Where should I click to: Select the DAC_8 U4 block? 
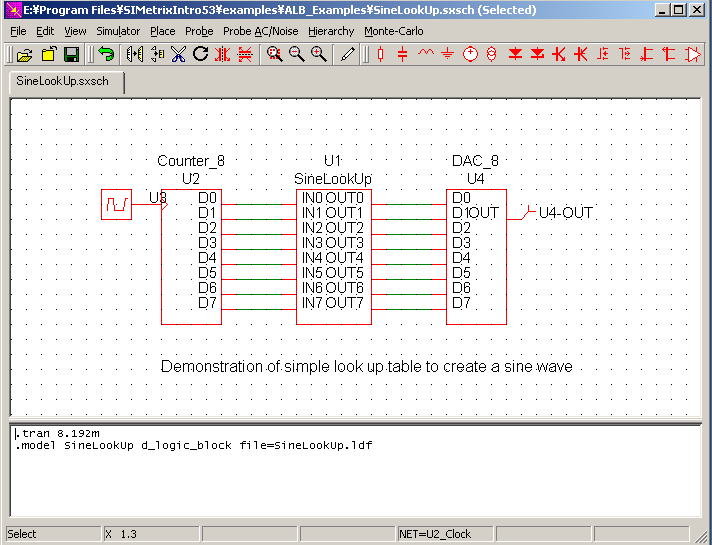[476, 257]
